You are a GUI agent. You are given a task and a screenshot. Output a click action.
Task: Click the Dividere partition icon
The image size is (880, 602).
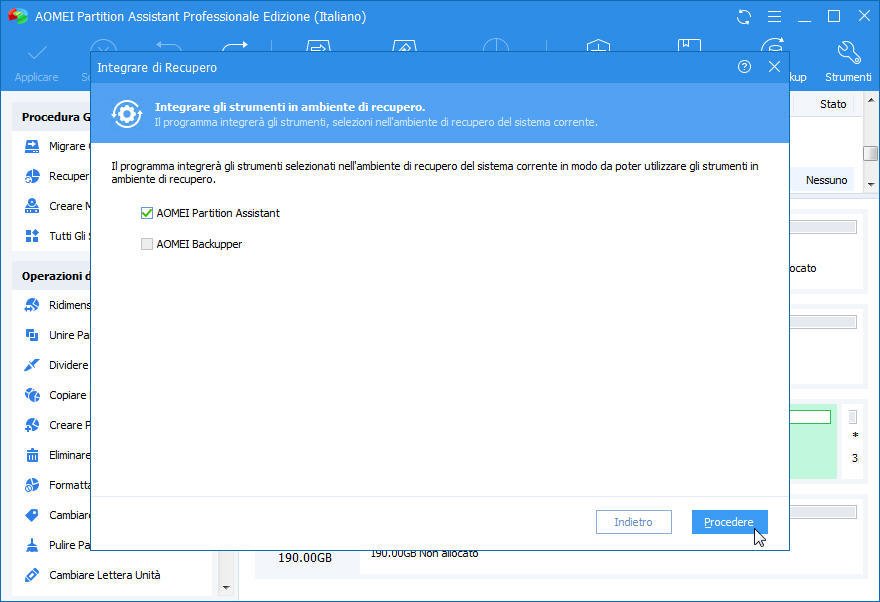(32, 365)
